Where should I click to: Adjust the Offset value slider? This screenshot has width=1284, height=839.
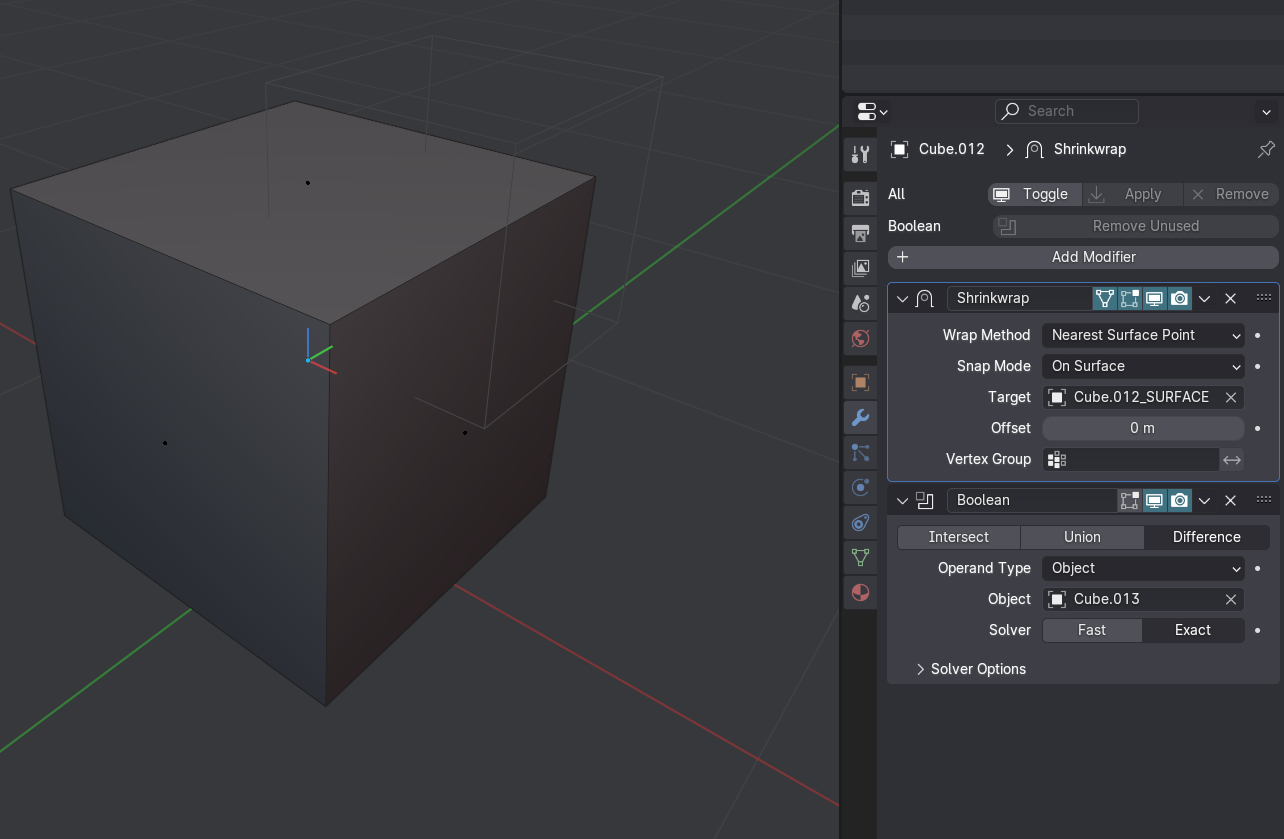pos(1143,428)
